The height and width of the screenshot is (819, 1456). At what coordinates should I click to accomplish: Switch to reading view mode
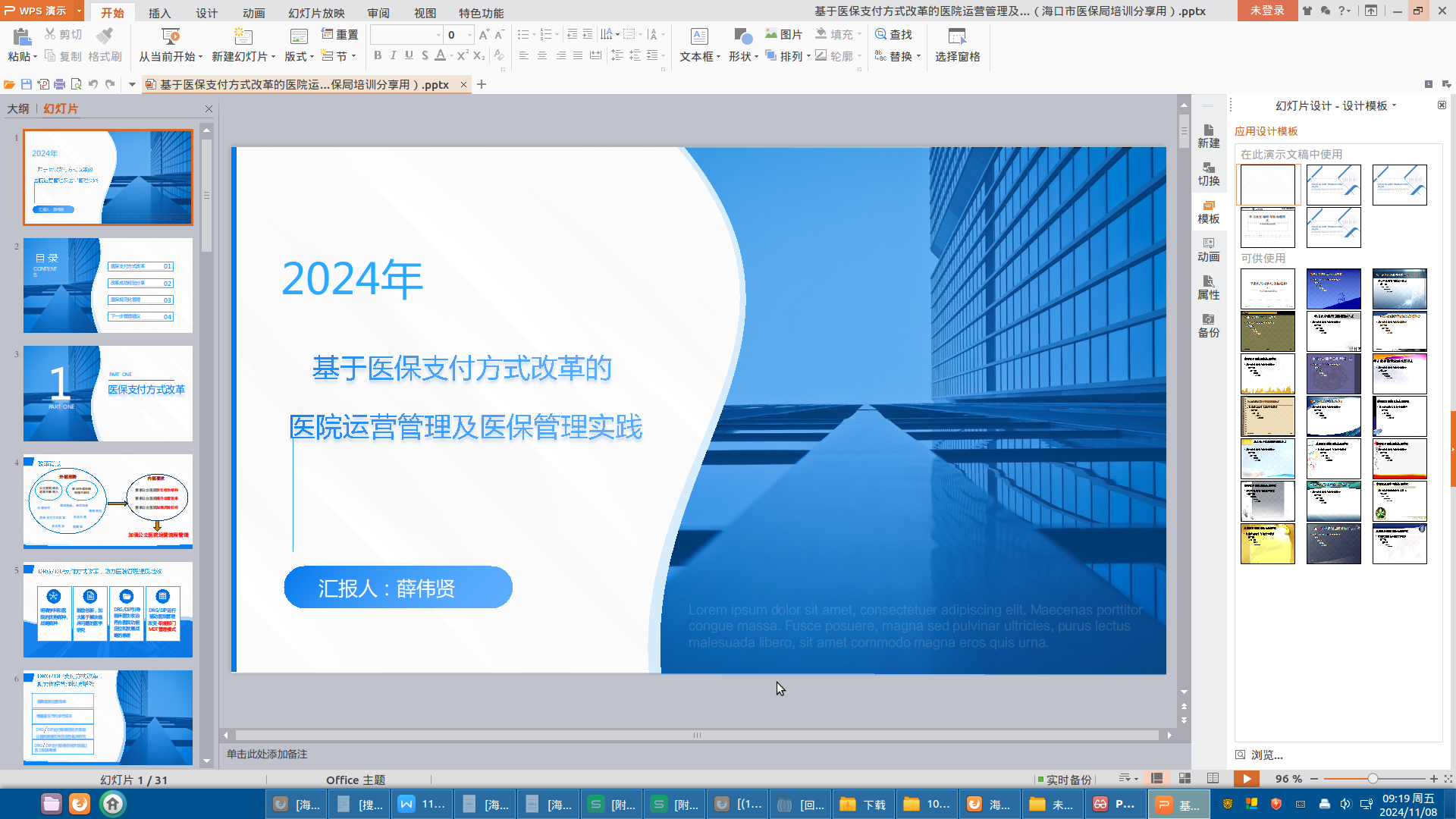coord(1213,779)
